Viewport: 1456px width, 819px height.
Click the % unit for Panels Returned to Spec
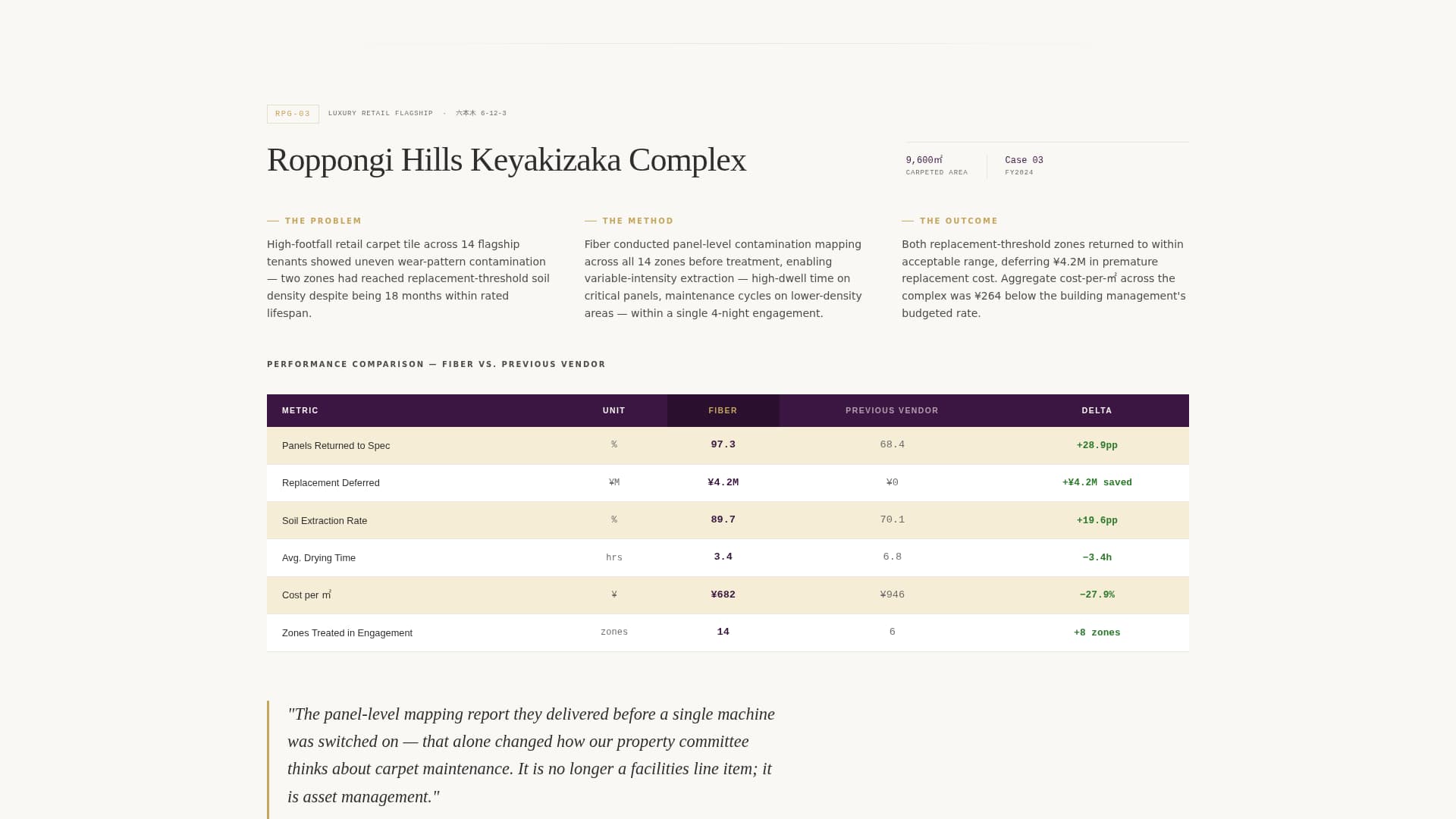(614, 445)
